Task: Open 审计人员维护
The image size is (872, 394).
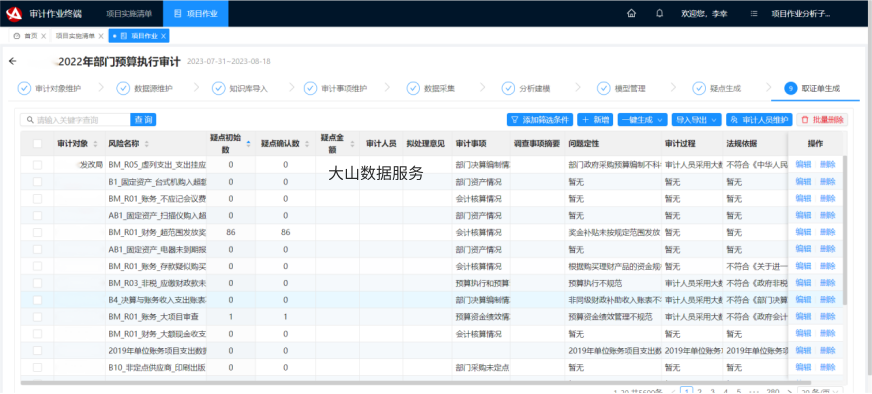Action: [759, 120]
